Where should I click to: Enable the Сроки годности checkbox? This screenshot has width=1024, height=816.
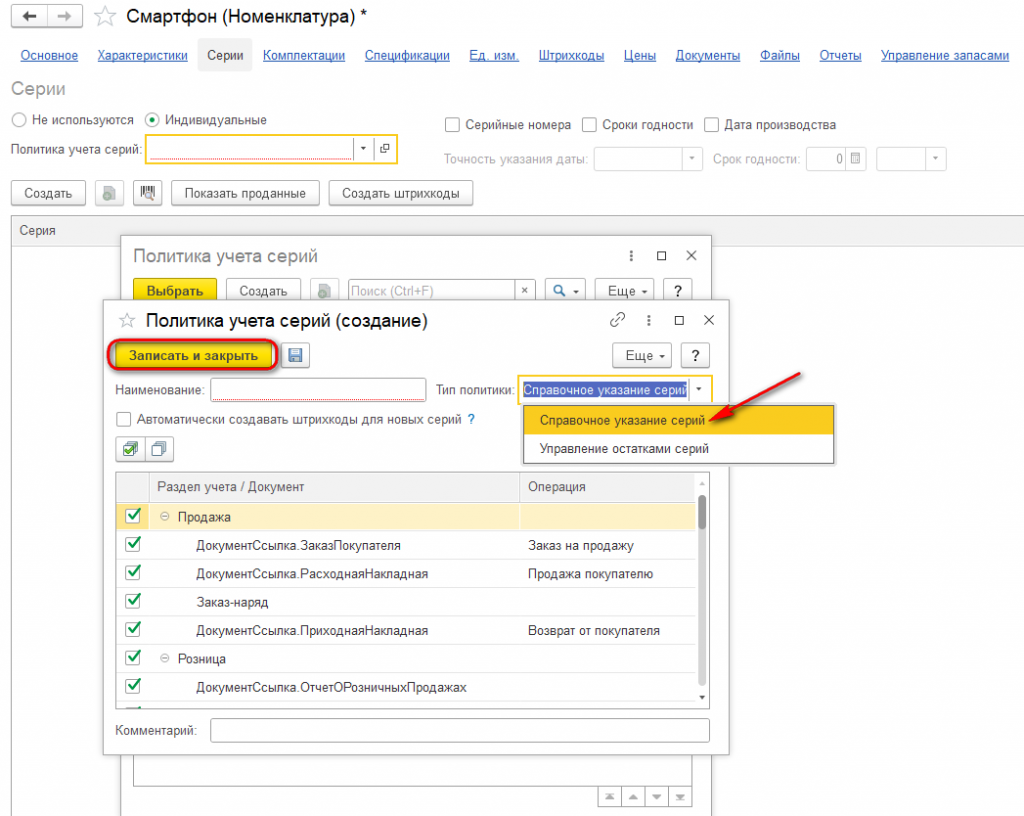click(589, 125)
